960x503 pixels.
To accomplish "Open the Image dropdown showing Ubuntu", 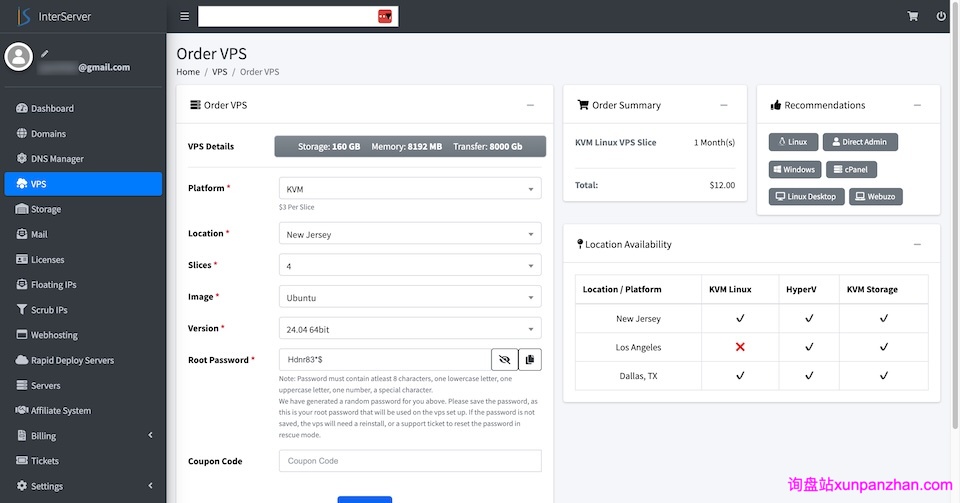I will 409,297.
